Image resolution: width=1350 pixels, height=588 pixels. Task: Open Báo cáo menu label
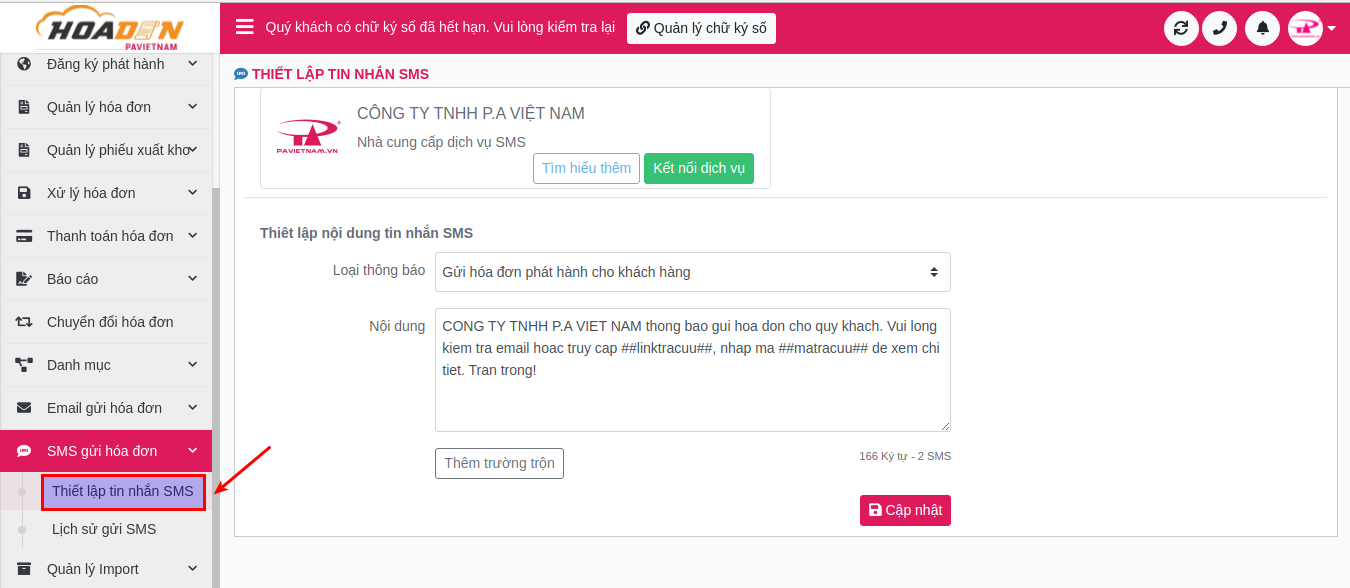(72, 279)
